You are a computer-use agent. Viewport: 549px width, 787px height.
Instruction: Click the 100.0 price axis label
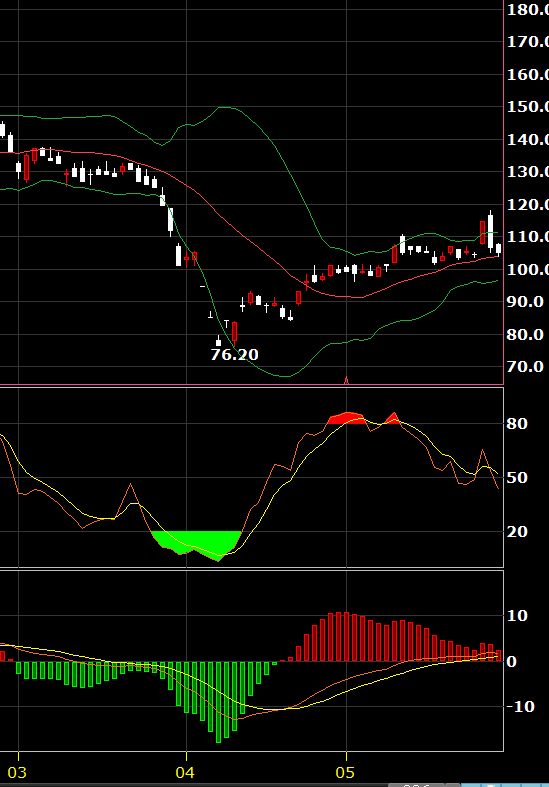pos(527,270)
